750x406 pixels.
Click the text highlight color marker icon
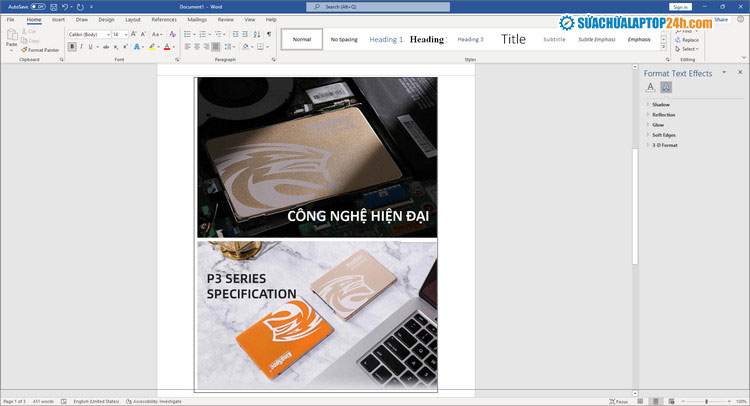pyautogui.click(x=152, y=47)
